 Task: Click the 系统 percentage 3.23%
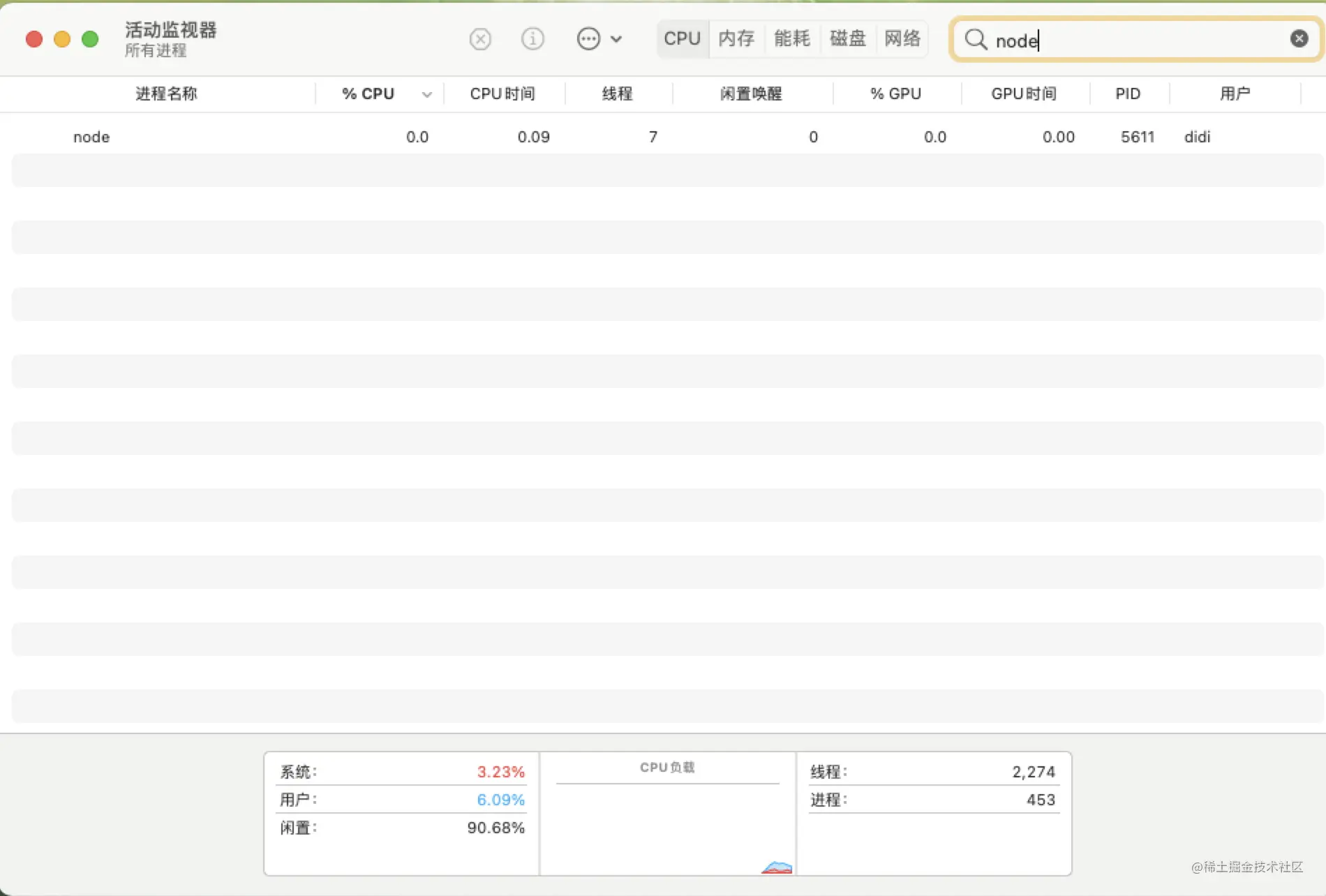[500, 772]
